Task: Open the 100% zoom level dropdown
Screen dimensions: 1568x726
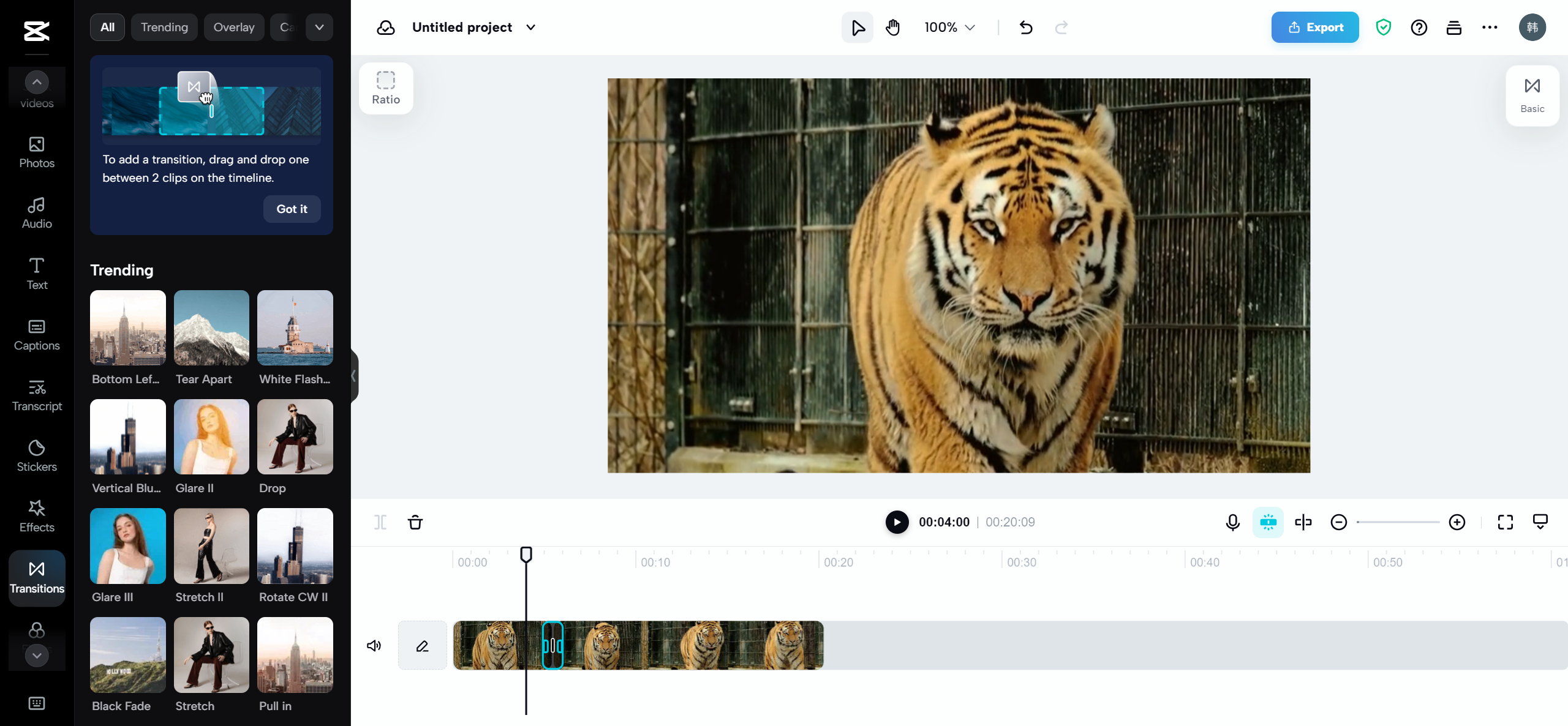Action: pos(949,28)
